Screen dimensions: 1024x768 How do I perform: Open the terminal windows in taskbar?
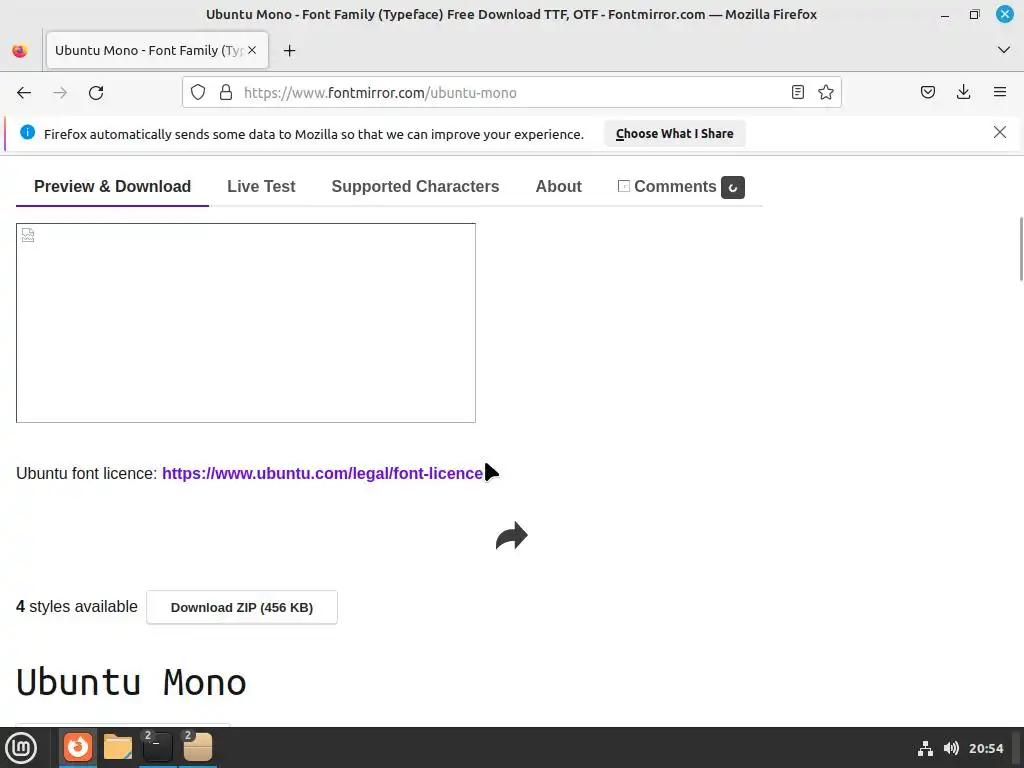coord(157,747)
